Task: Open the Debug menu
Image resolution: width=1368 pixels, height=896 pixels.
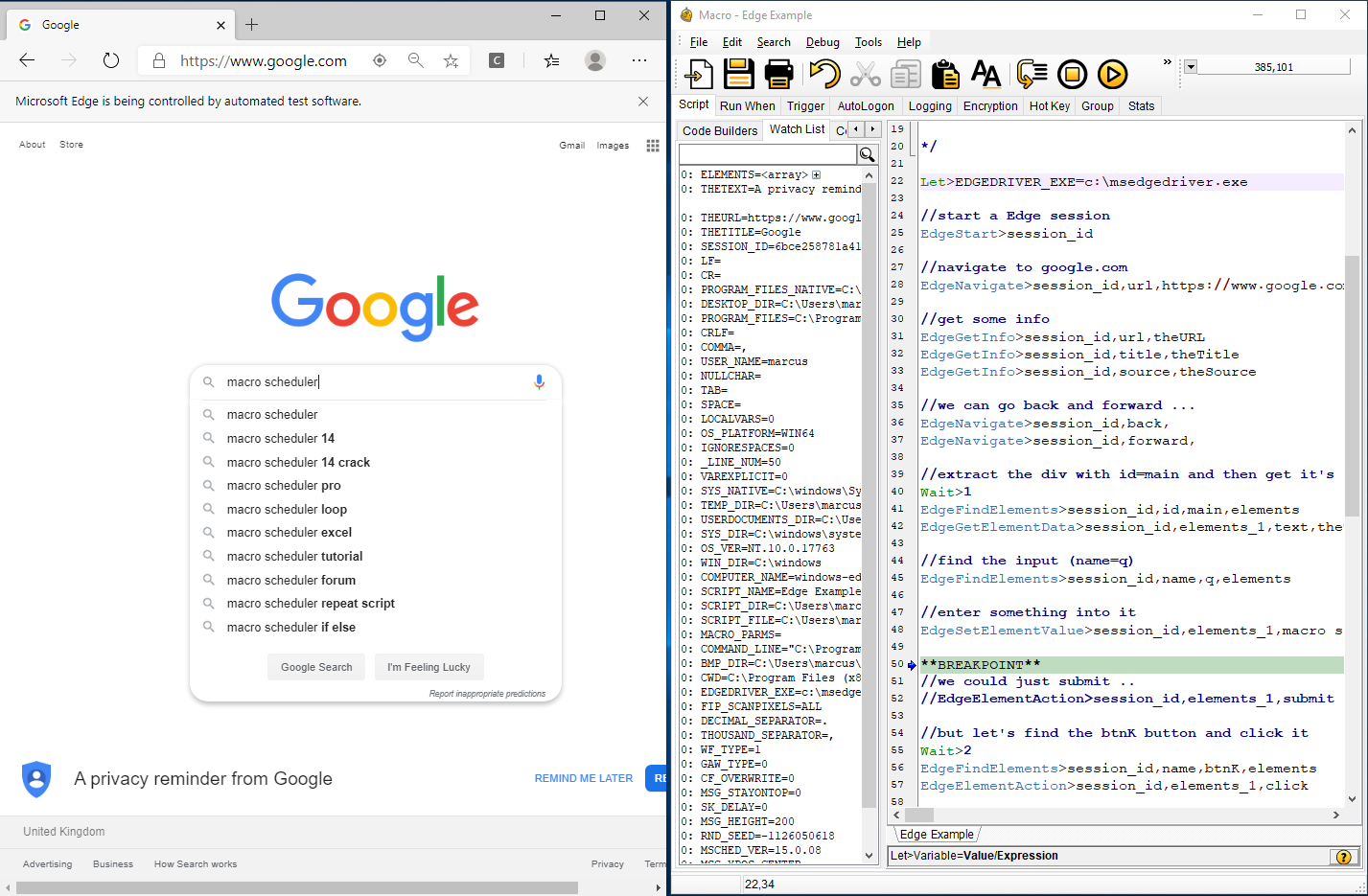Action: coord(823,42)
